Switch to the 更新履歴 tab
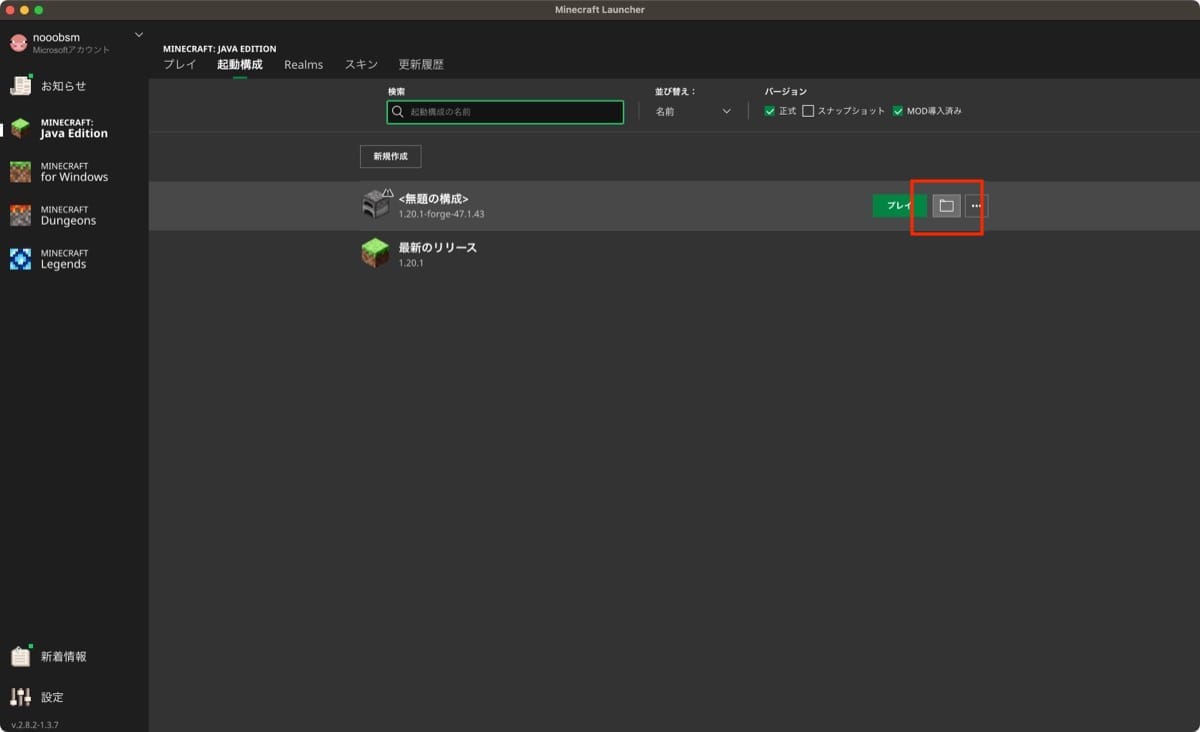This screenshot has height=732, width=1200. tap(421, 65)
